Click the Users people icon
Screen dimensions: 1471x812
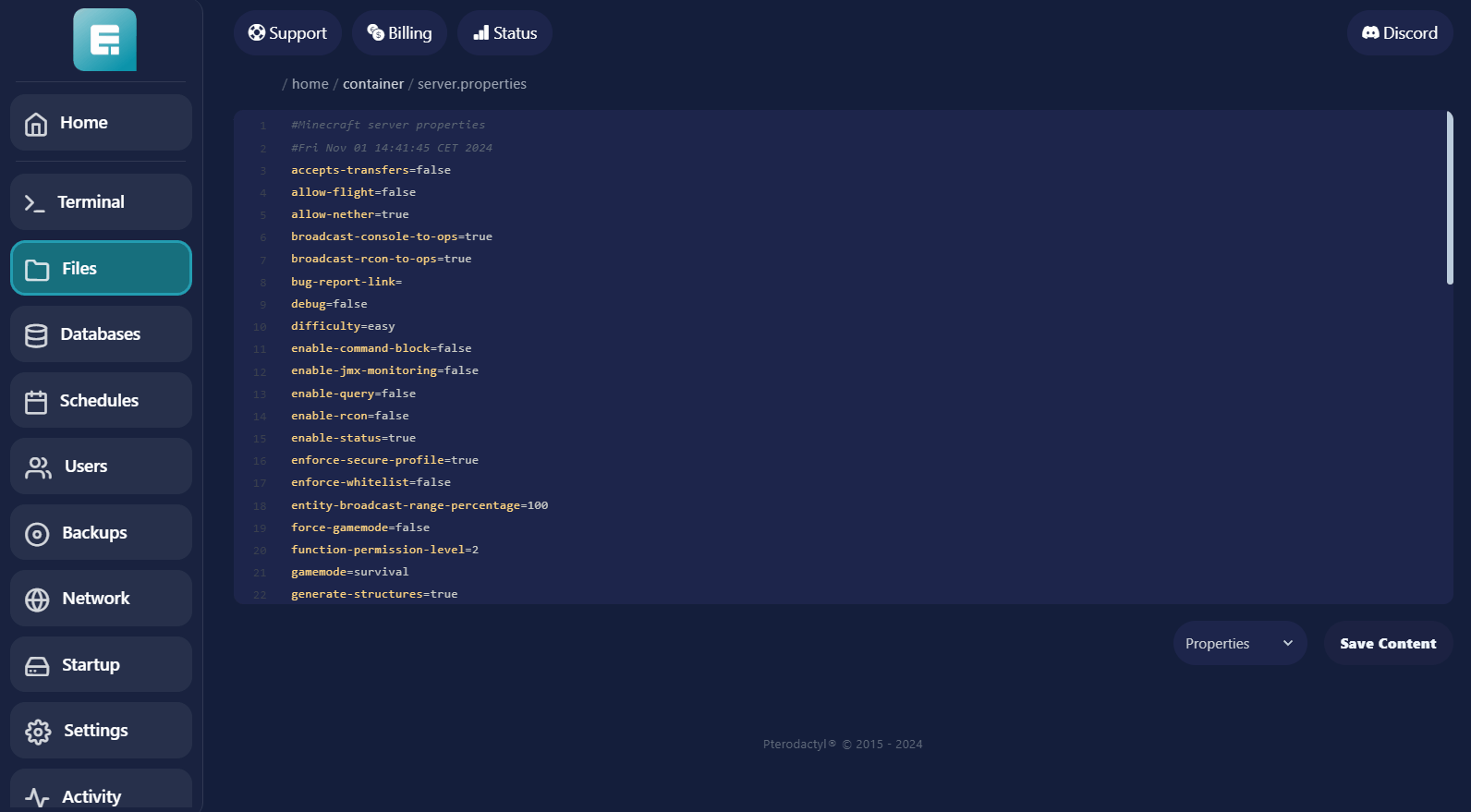click(x=38, y=467)
